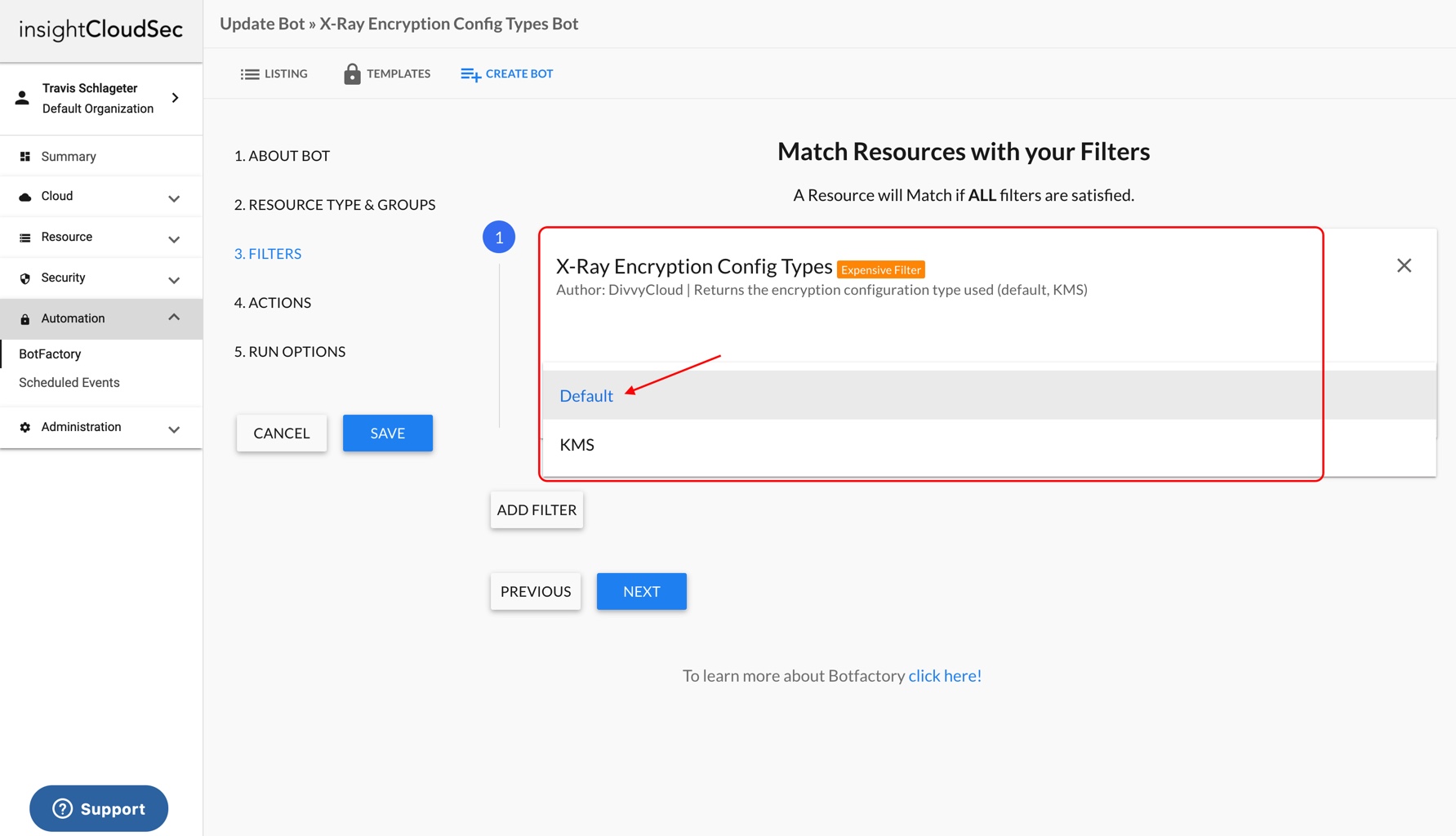This screenshot has width=1456, height=836.
Task: Select Default from the encryption type dropdown
Action: point(989,395)
